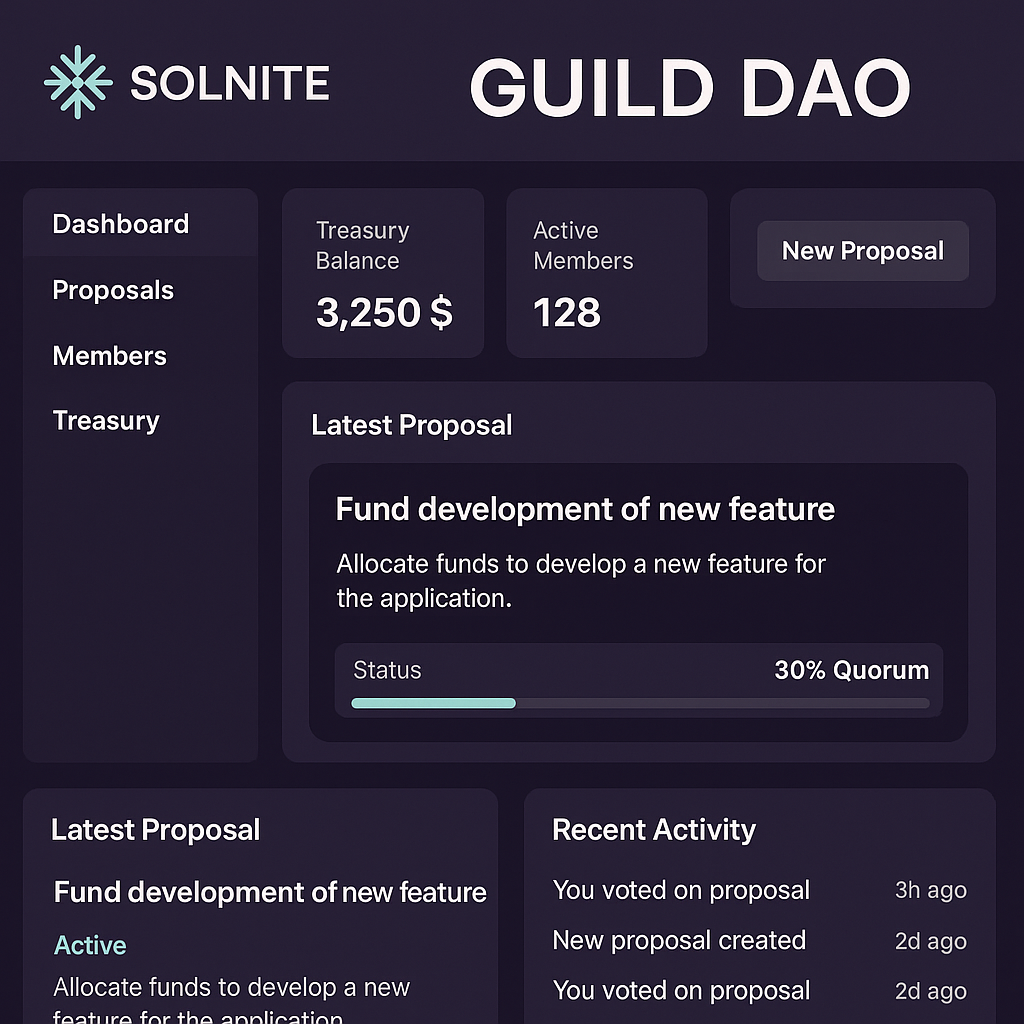Click the quorum progress bar

click(639, 704)
